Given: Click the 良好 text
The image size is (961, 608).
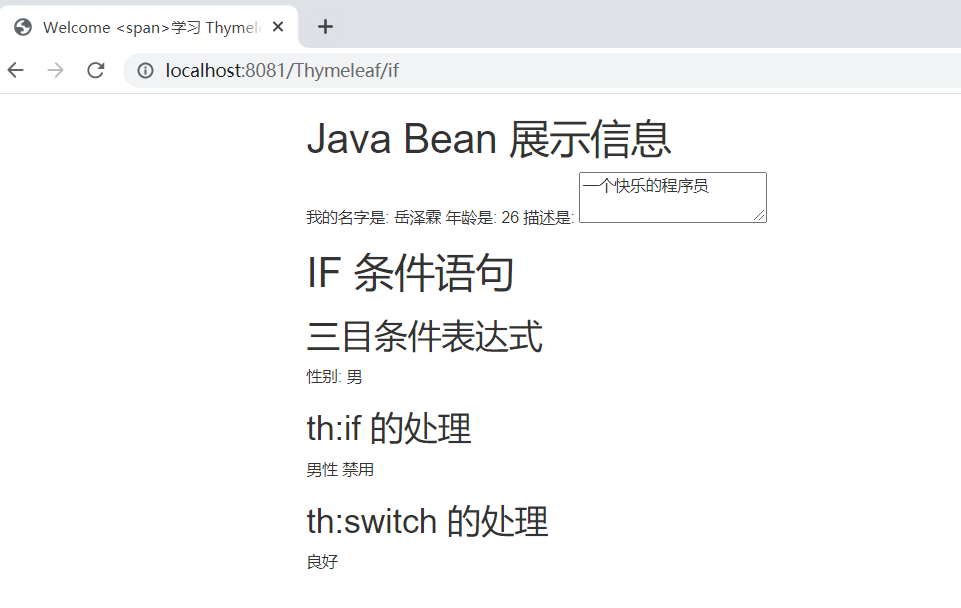Looking at the screenshot, I should click(x=320, y=561).
